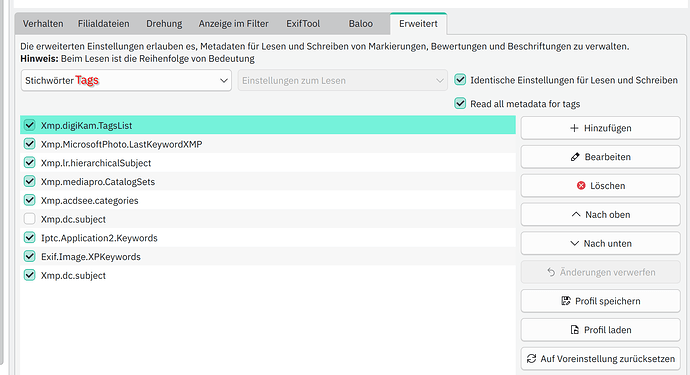Click the up chevron icon on Nach oben

point(576,214)
